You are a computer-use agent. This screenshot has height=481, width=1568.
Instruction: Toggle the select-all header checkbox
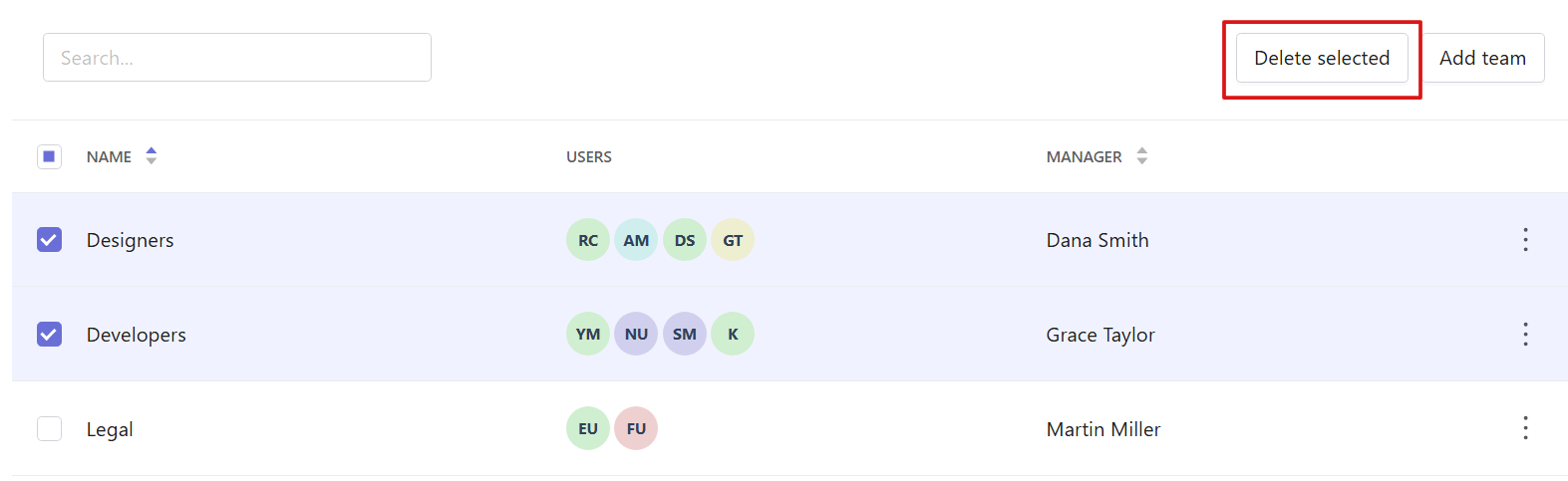tap(49, 156)
